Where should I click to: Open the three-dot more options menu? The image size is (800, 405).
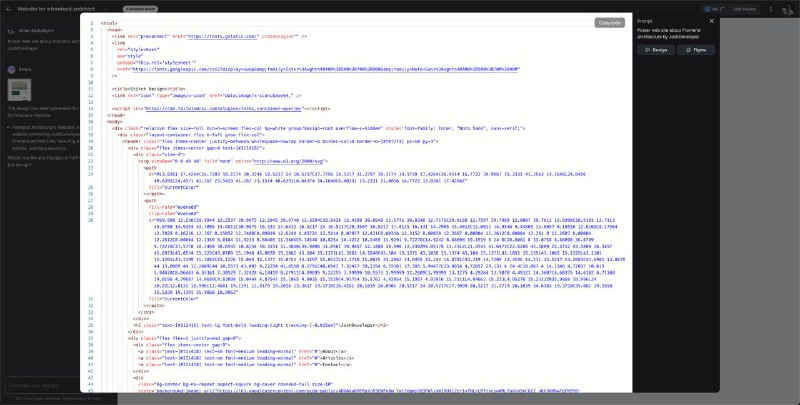[771, 9]
